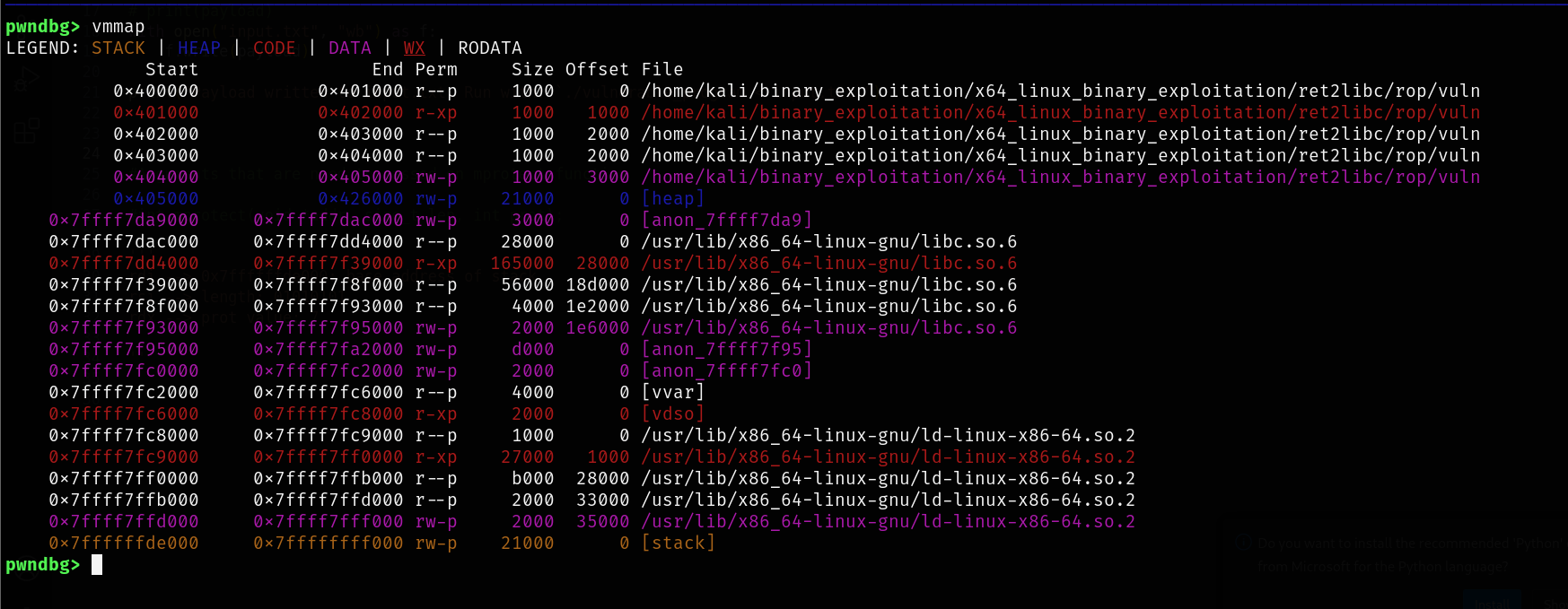Click the [anon_7ffff7da9] region name
Viewport: 1568px width, 609px height.
[x=726, y=221]
